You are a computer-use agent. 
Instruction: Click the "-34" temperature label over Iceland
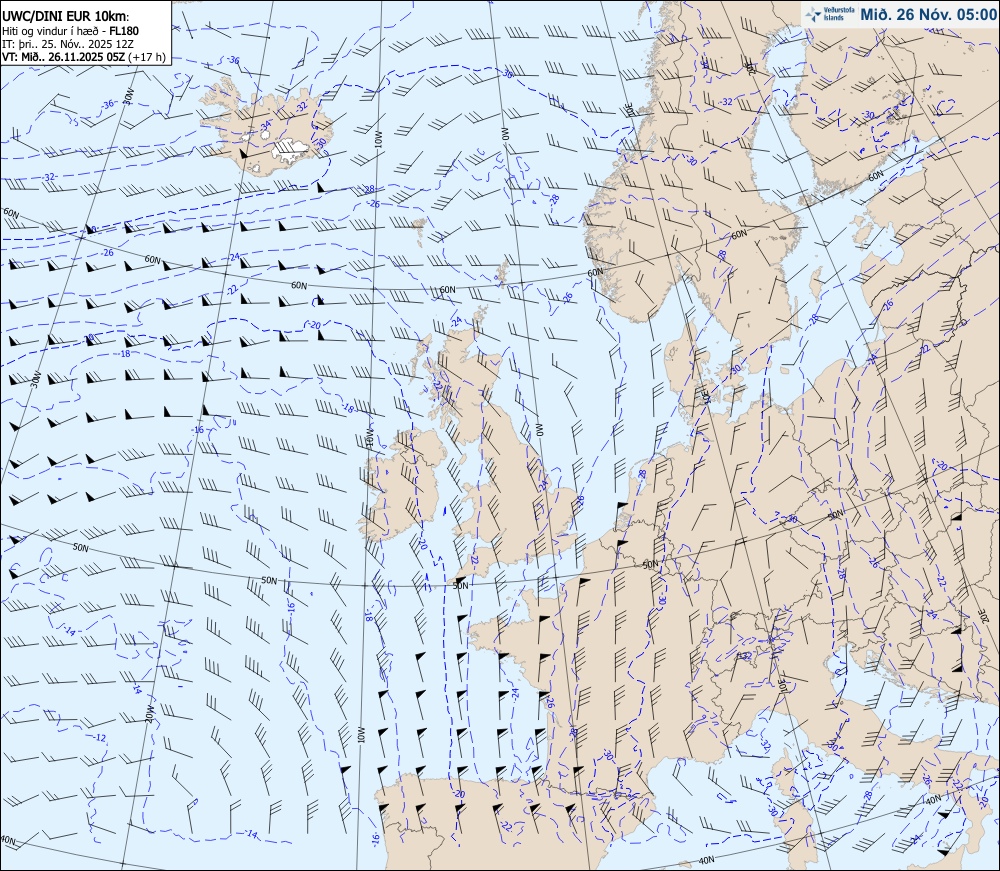click(x=265, y=124)
